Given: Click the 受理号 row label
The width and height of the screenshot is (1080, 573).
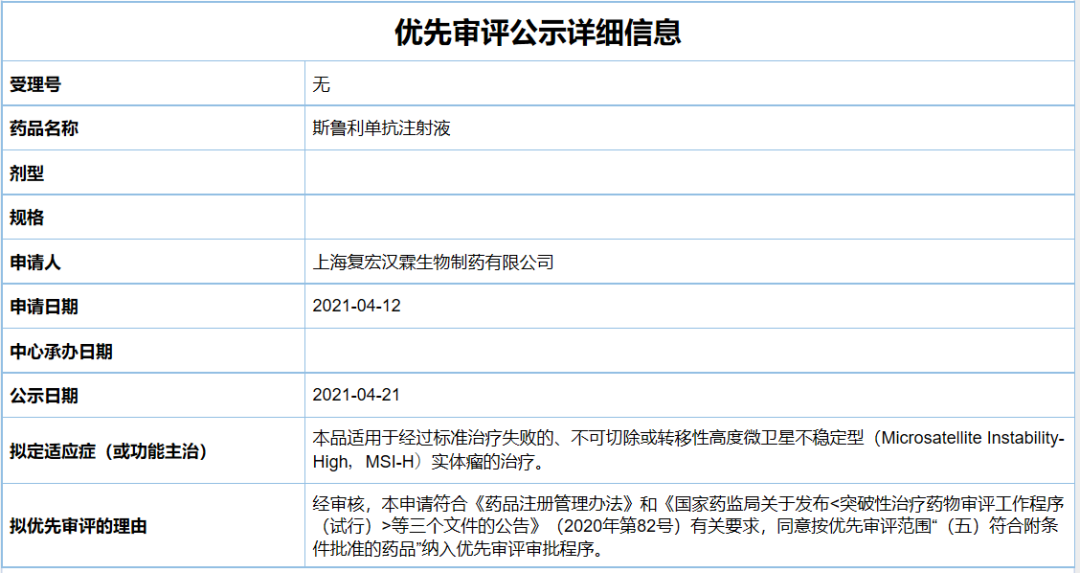Looking at the screenshot, I should click(x=35, y=85).
